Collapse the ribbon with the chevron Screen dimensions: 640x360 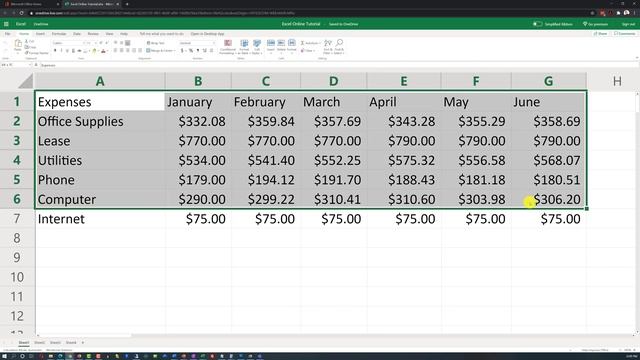click(x=636, y=58)
